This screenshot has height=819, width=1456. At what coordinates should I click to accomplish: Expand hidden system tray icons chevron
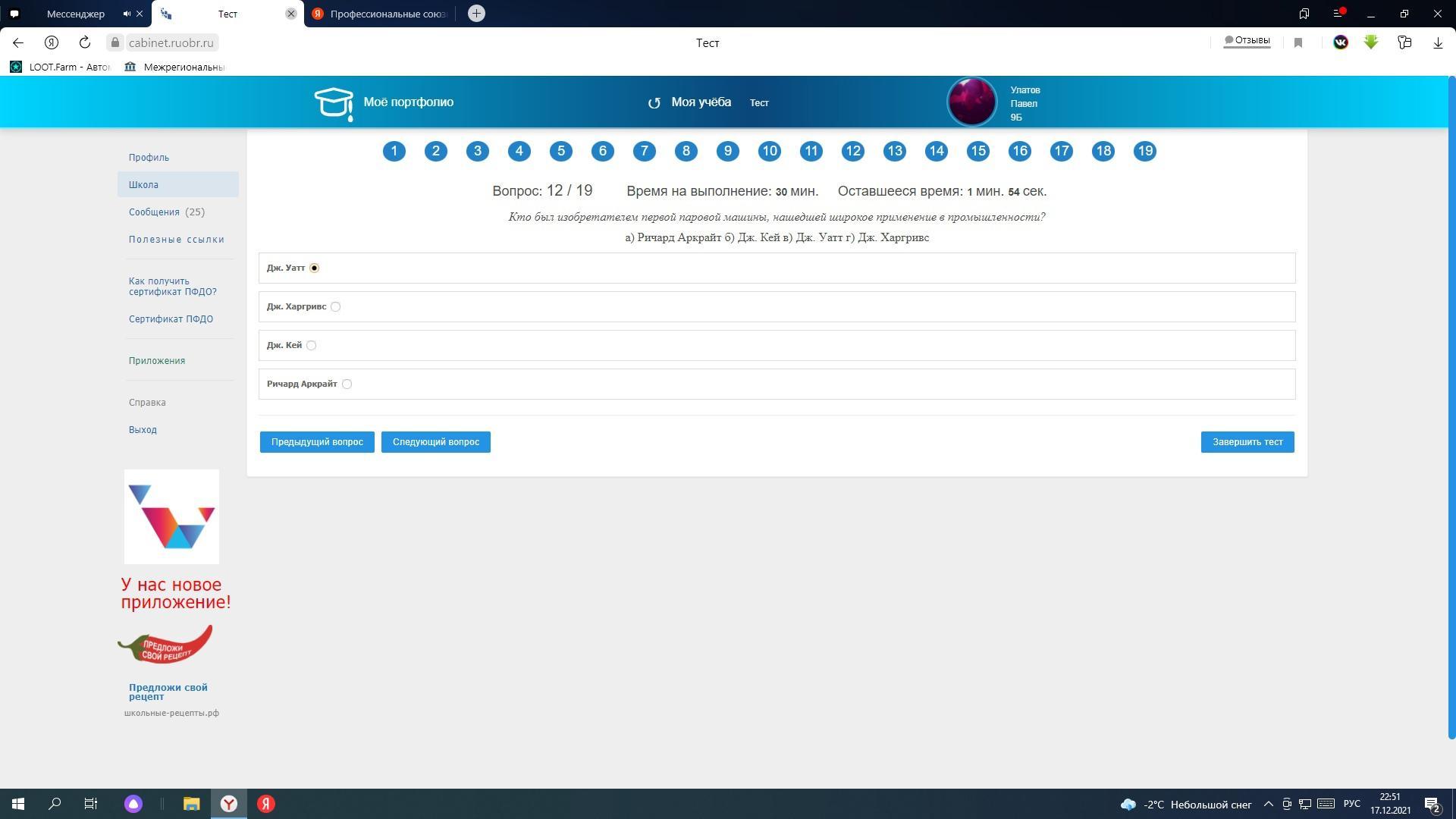point(1268,804)
